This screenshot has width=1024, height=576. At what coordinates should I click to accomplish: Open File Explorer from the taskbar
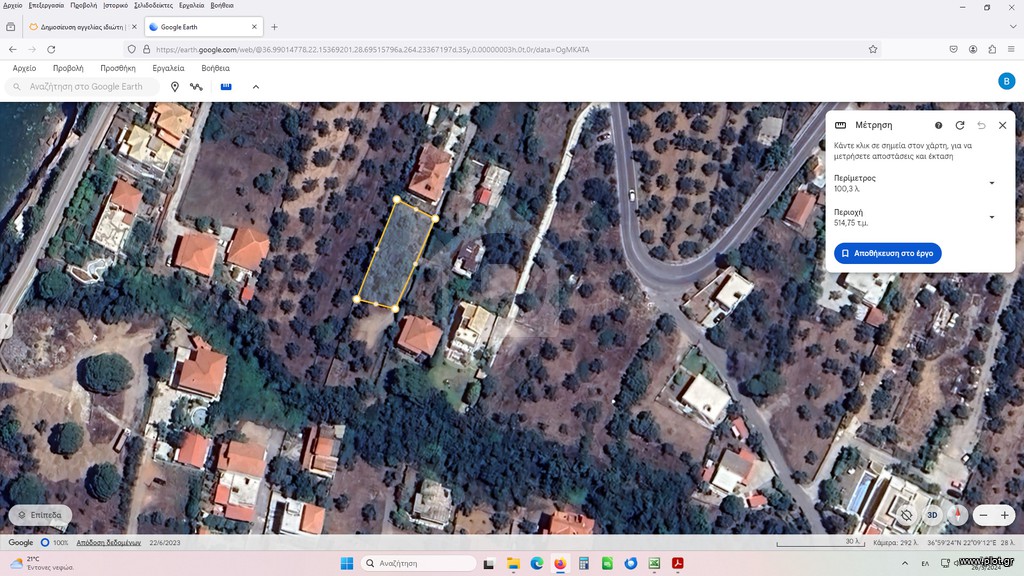[x=513, y=563]
